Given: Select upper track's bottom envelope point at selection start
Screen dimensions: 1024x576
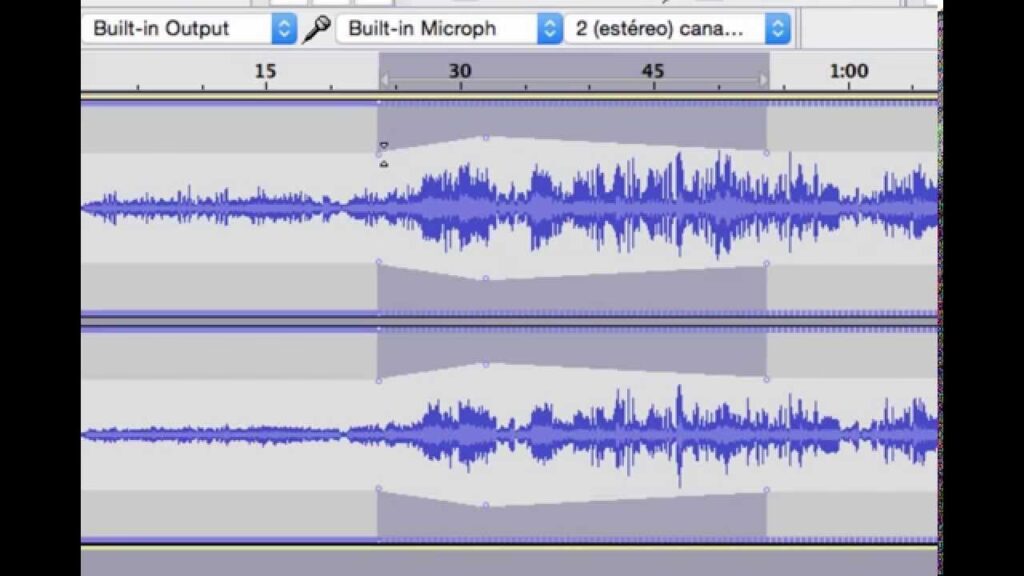Looking at the screenshot, I should [379, 262].
